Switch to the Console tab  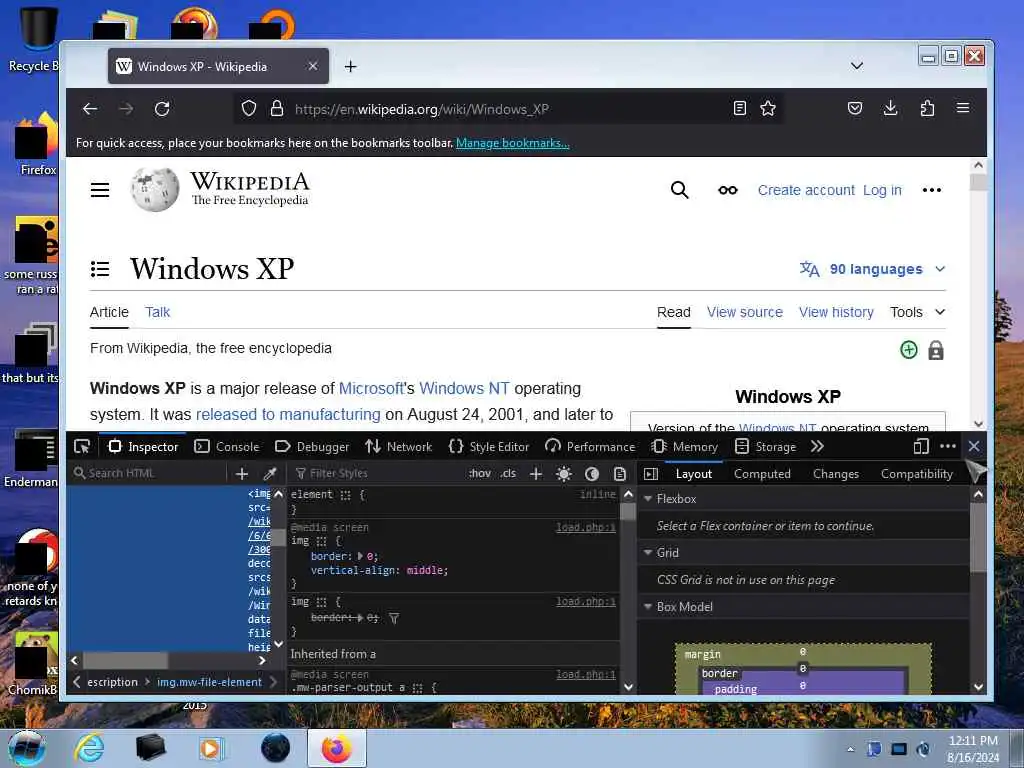coord(227,447)
